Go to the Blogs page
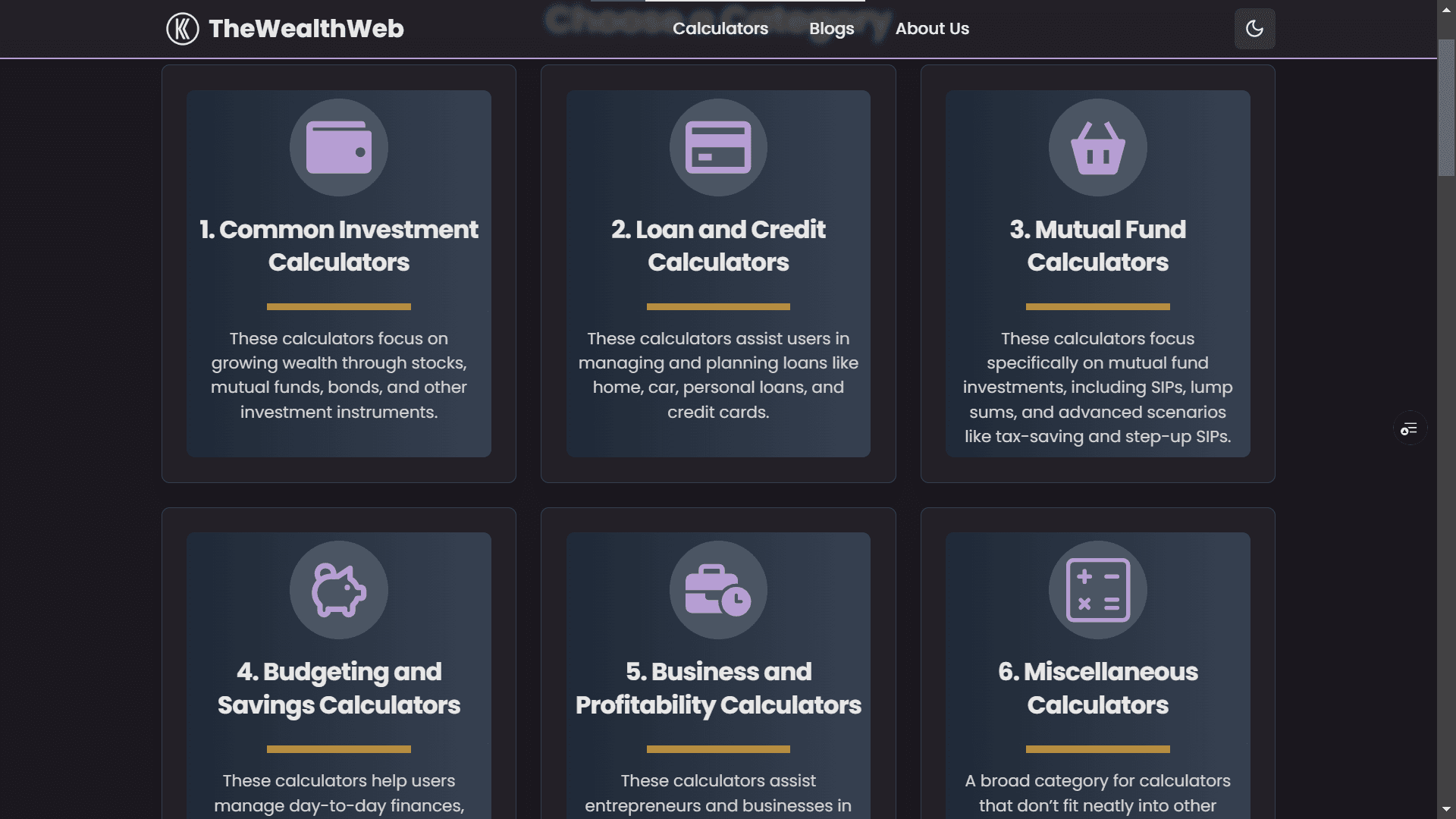This screenshot has width=1456, height=819. pos(831,29)
